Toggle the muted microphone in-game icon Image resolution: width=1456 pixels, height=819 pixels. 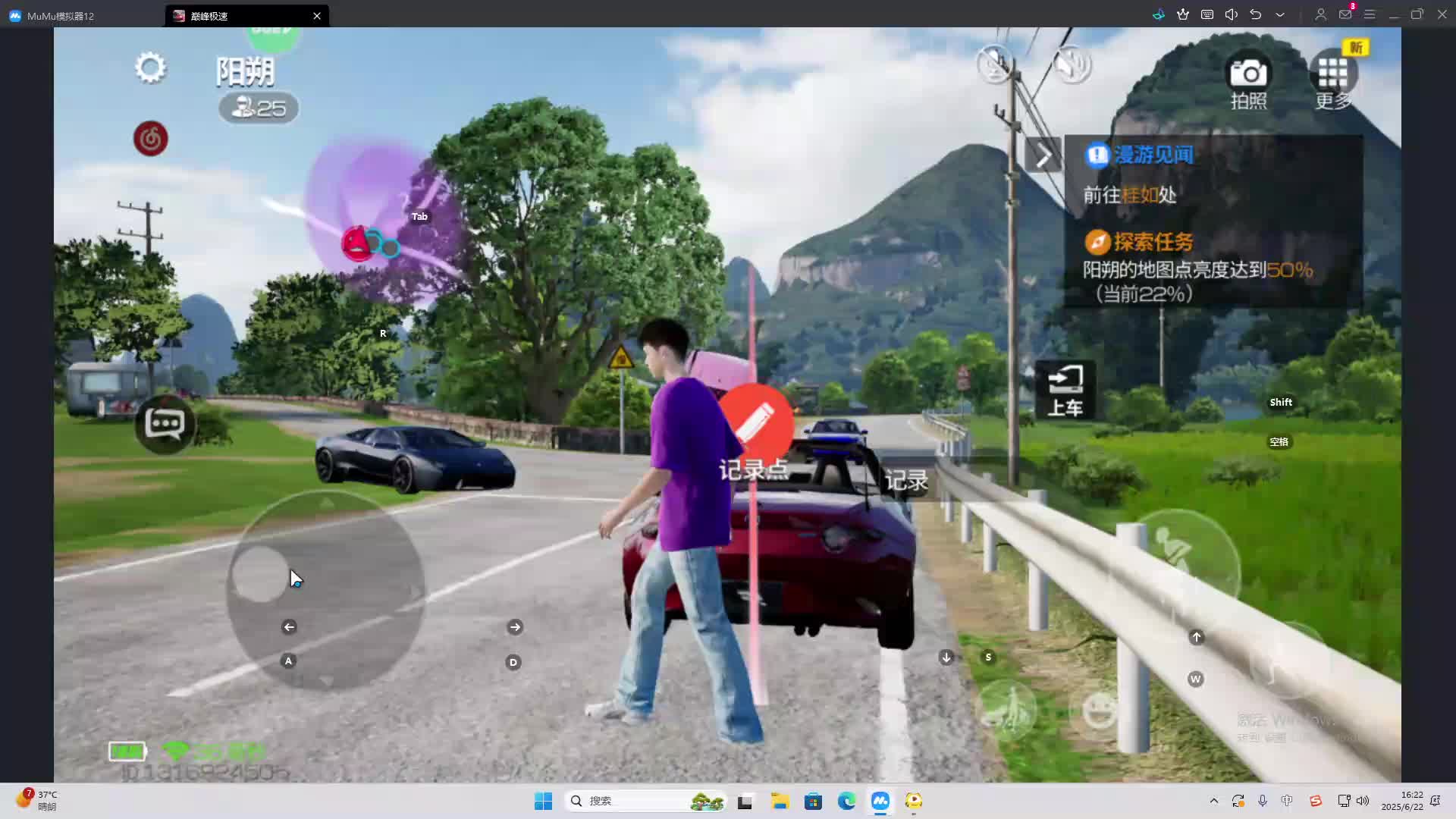995,64
